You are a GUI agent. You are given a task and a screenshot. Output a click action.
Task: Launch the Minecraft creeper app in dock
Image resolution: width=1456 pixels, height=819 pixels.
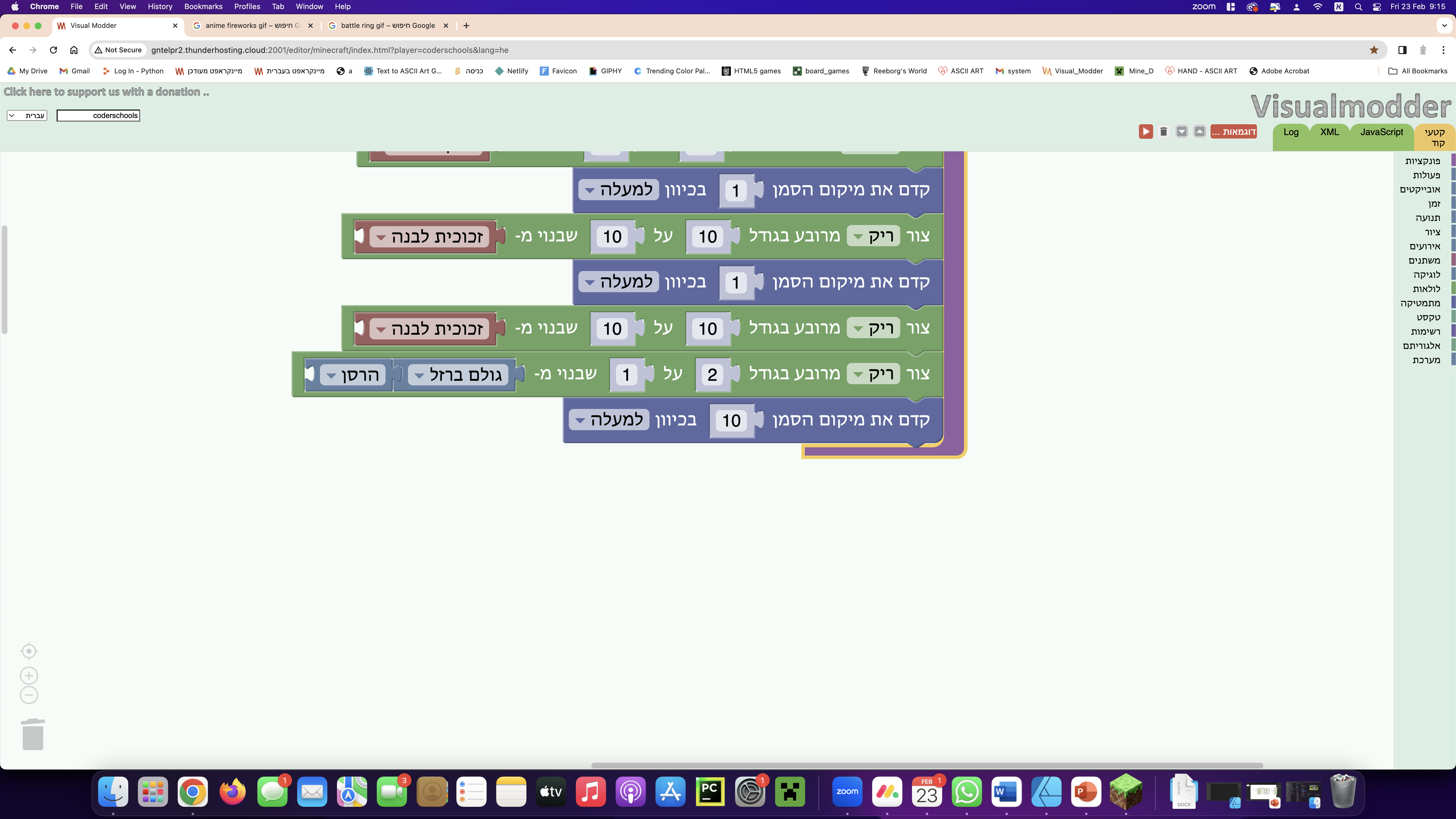point(790,792)
